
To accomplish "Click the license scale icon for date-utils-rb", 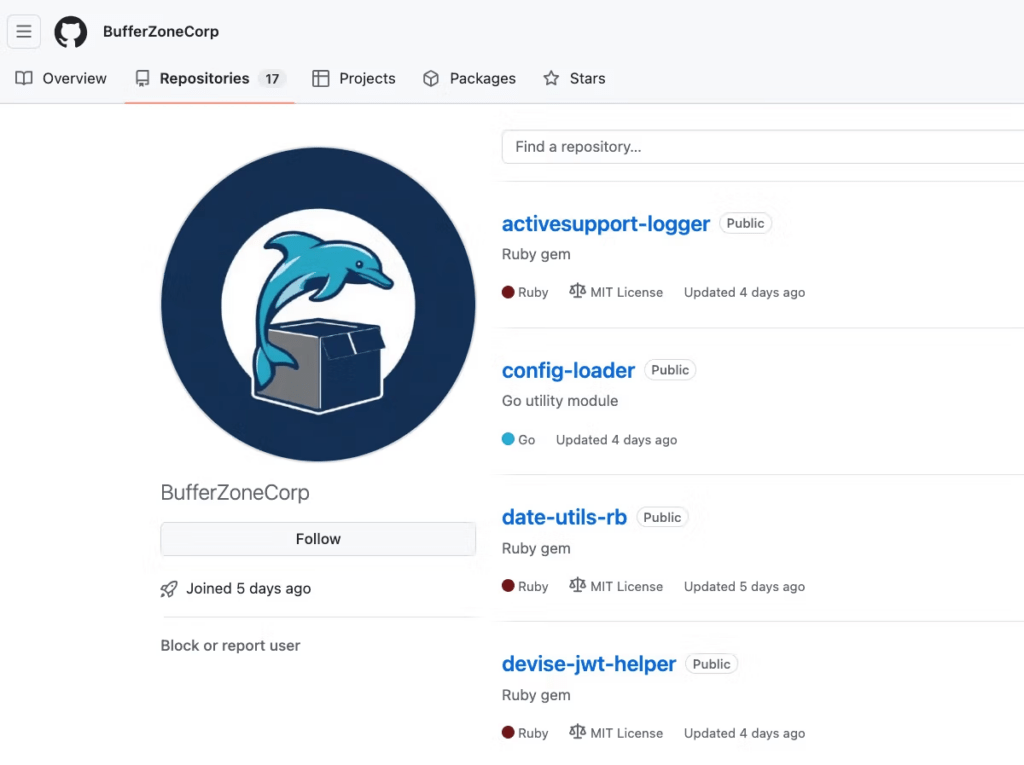I will [x=577, y=585].
